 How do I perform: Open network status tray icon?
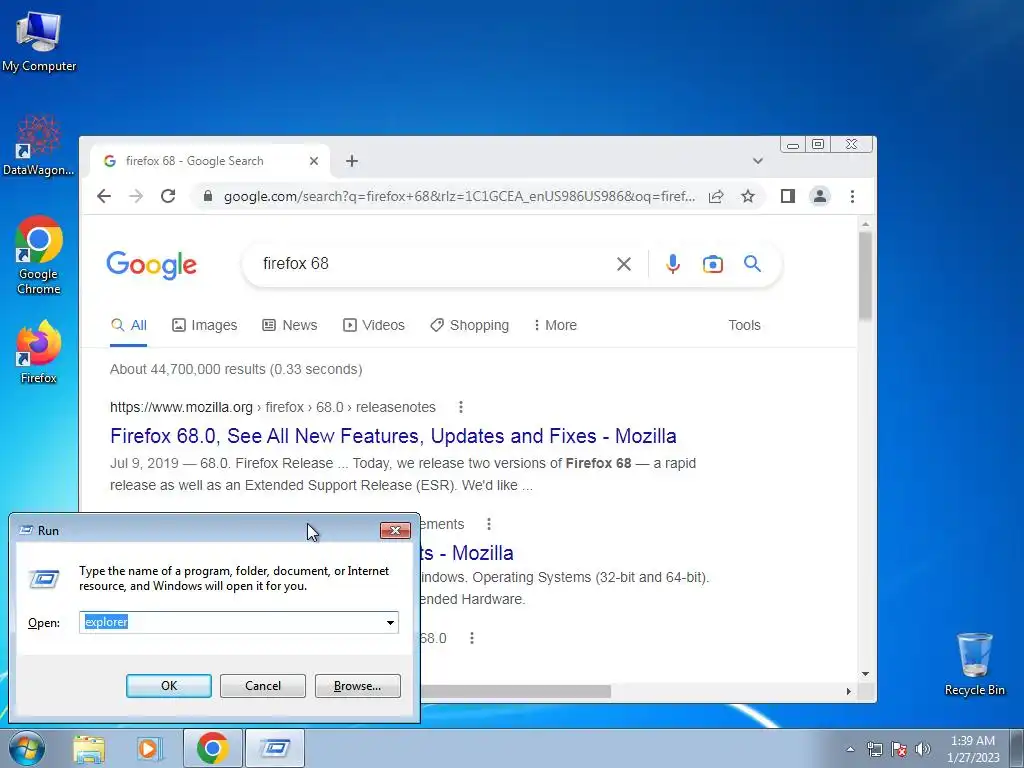click(874, 749)
